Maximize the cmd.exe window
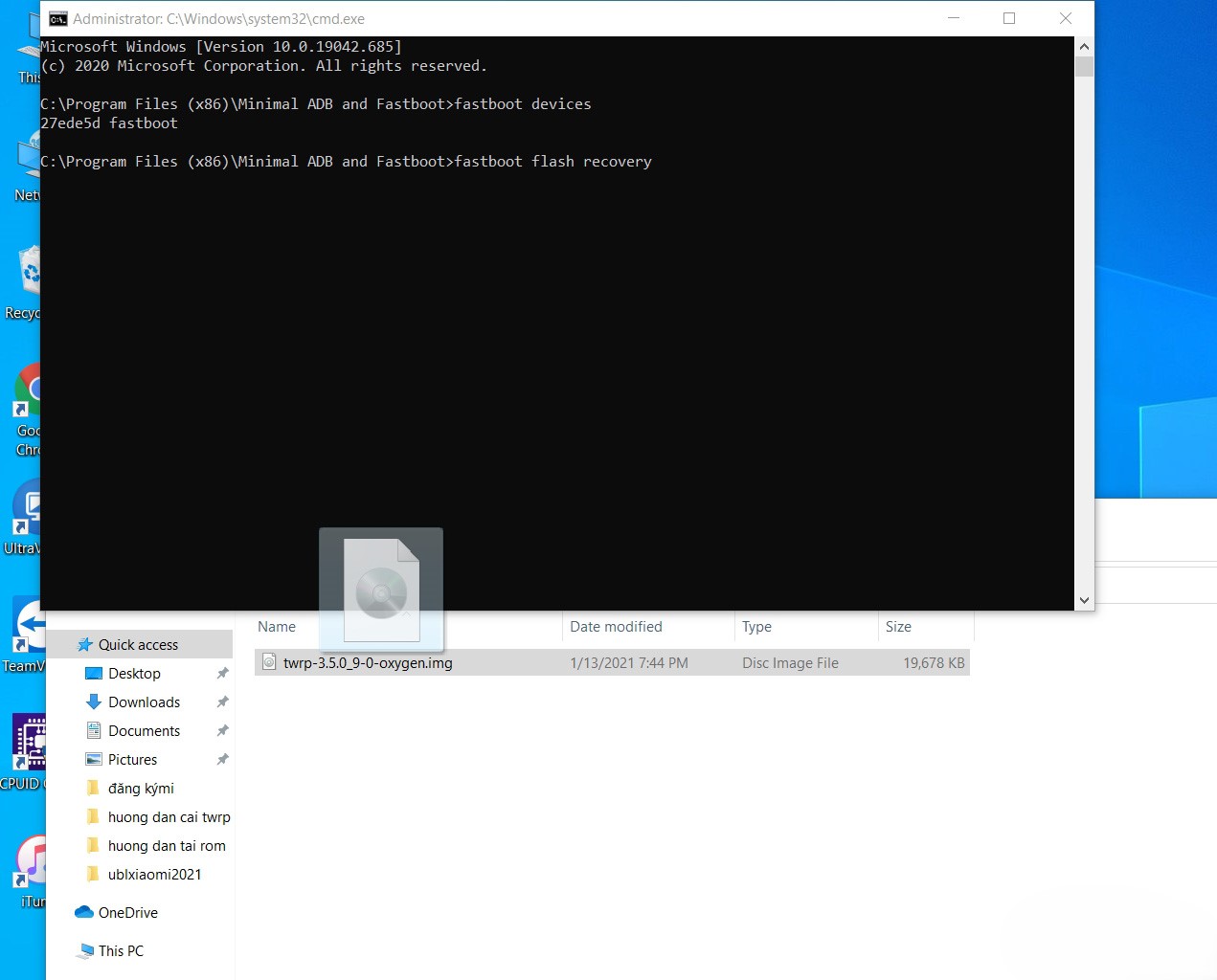1217x980 pixels. [1009, 18]
